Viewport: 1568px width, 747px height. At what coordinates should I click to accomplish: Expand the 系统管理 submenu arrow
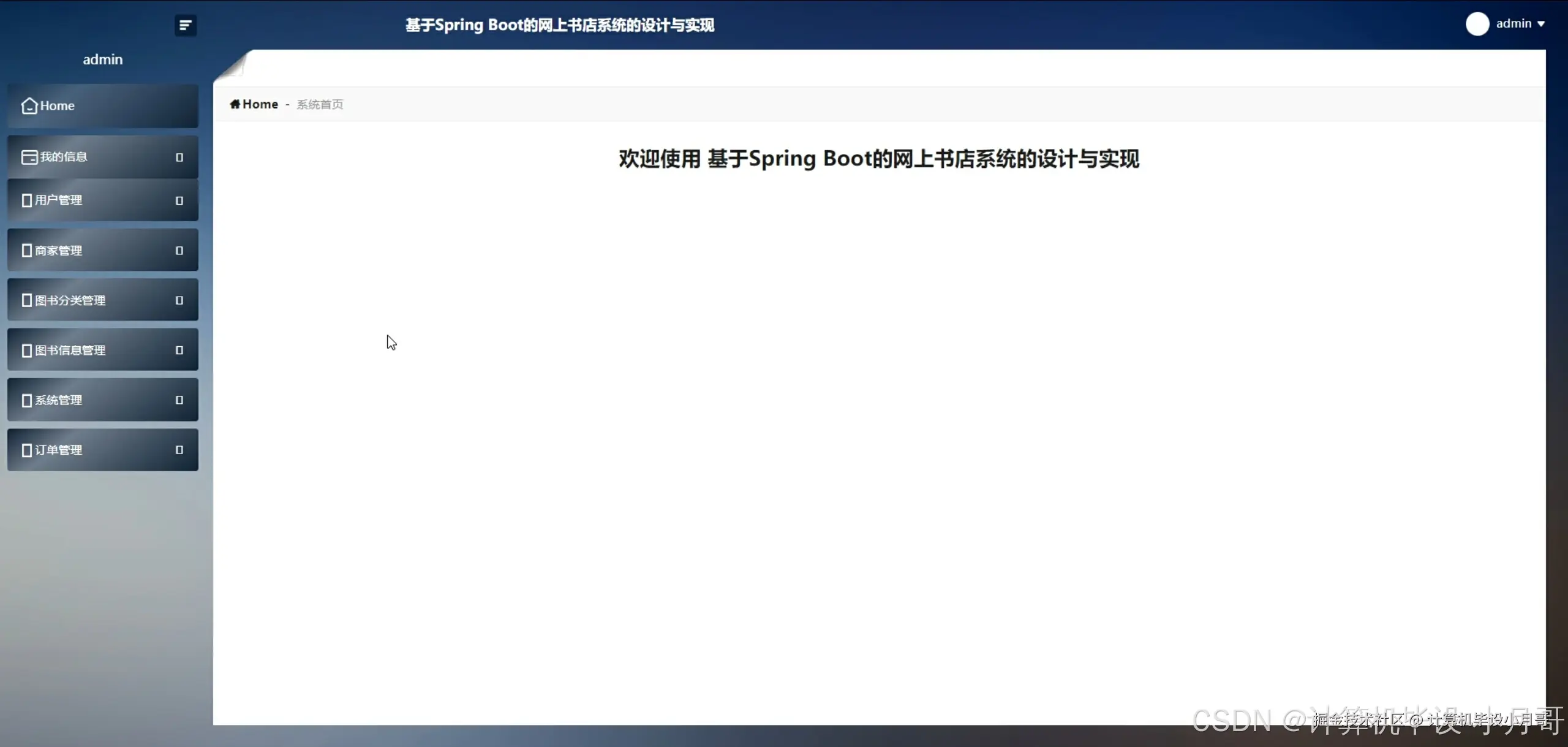click(x=179, y=400)
